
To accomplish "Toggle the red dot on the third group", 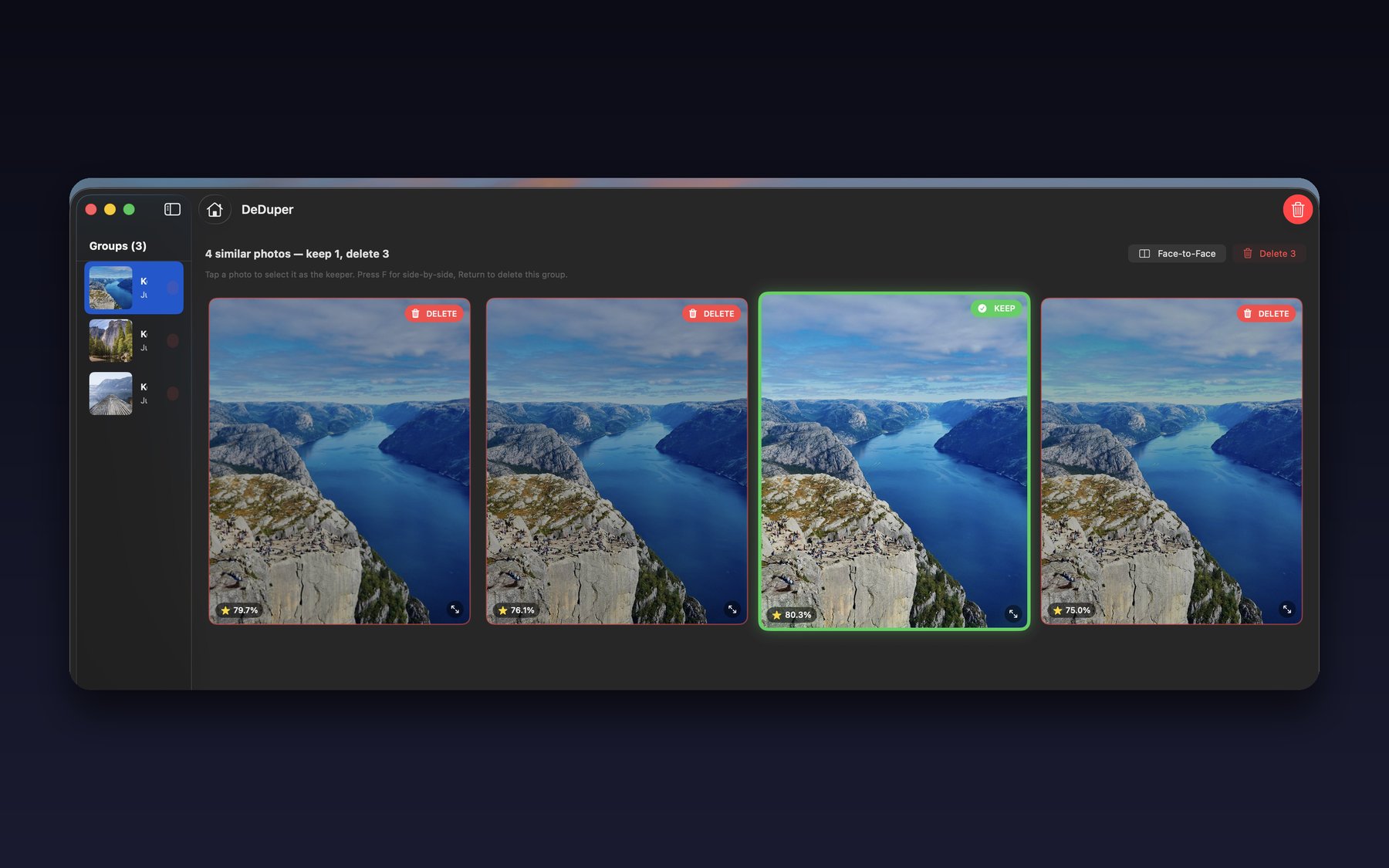I will point(173,393).
